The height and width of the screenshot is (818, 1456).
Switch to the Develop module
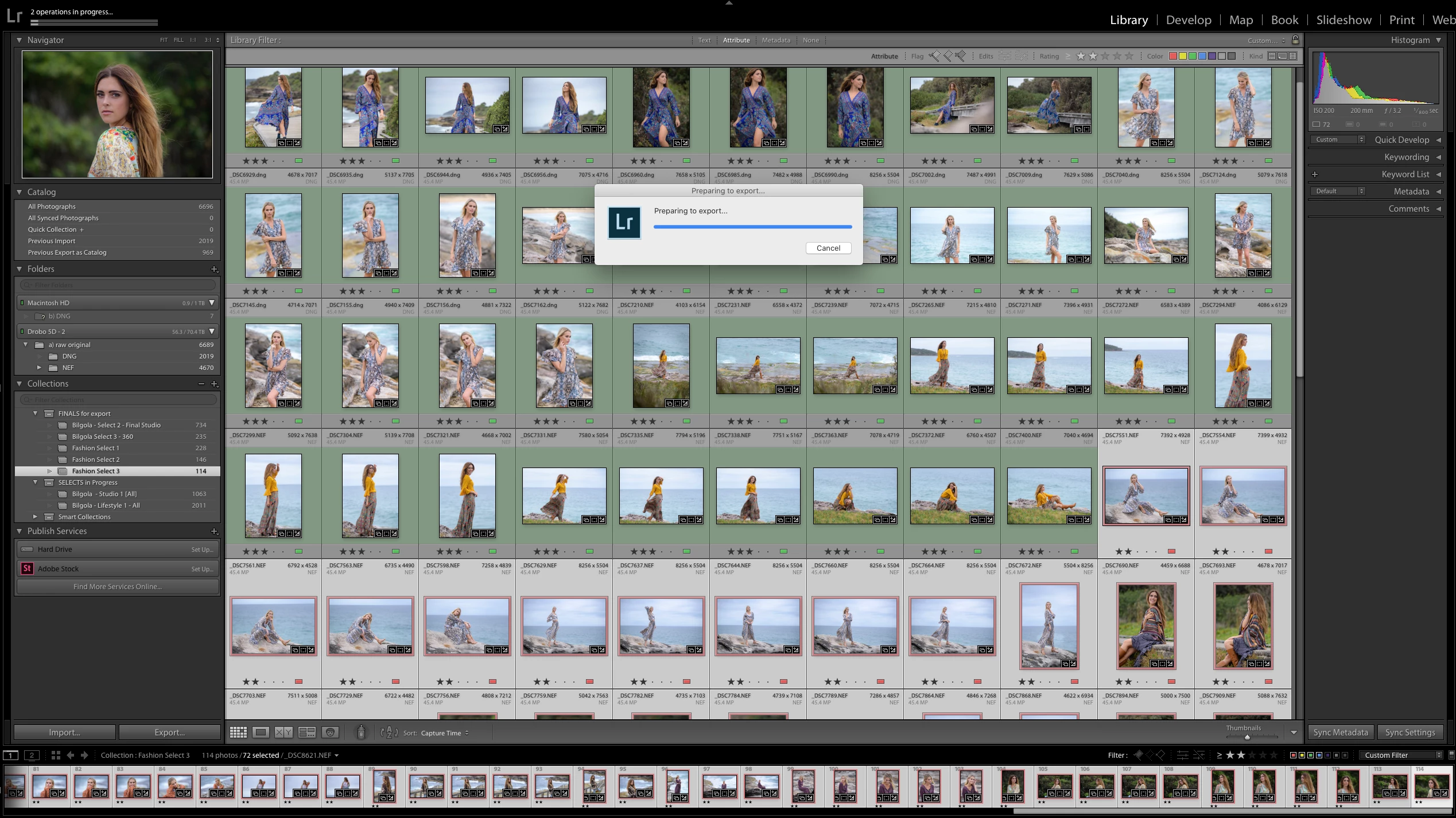coord(1188,20)
